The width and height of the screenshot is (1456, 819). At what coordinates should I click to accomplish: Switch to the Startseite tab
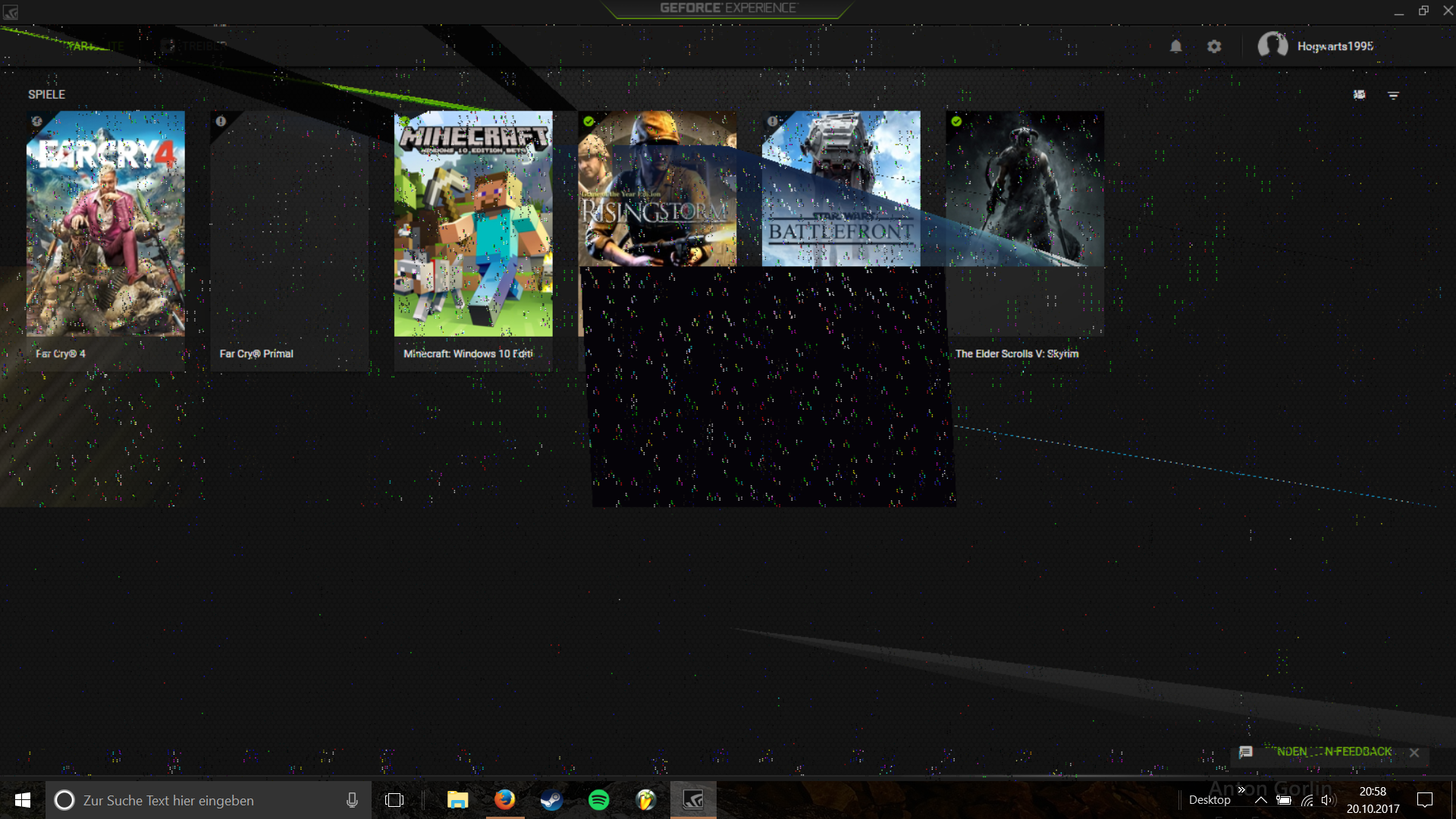[x=95, y=46]
